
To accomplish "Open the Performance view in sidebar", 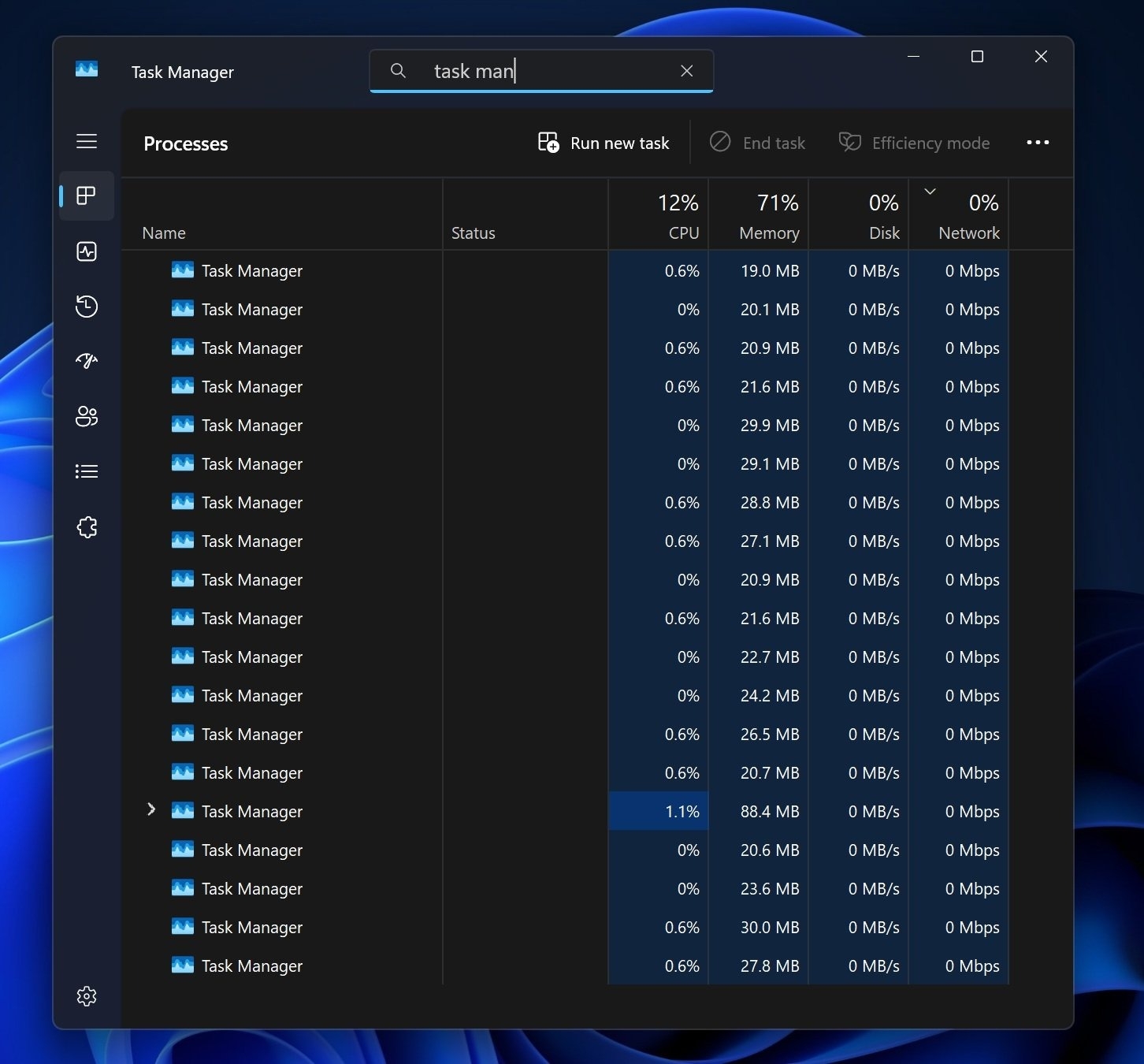I will 87,252.
